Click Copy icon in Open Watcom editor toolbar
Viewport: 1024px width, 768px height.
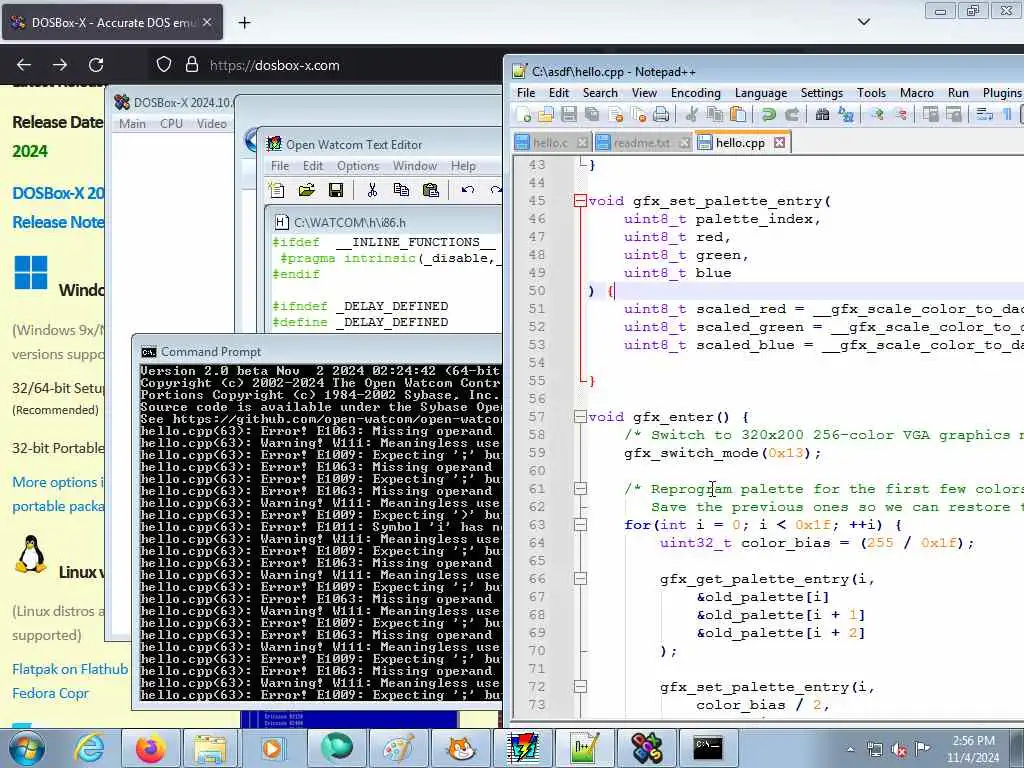point(401,190)
